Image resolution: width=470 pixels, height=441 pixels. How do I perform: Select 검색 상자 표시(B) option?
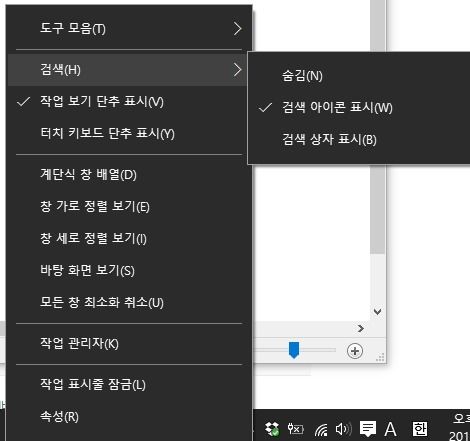coord(359,140)
